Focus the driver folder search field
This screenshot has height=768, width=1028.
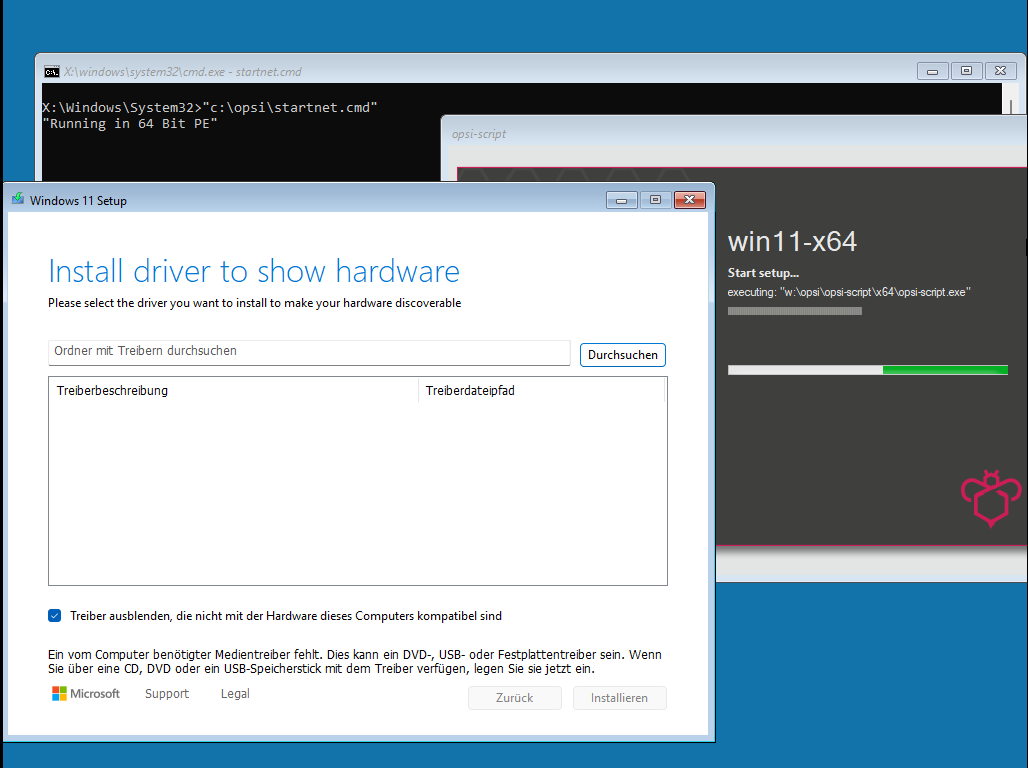tap(309, 352)
